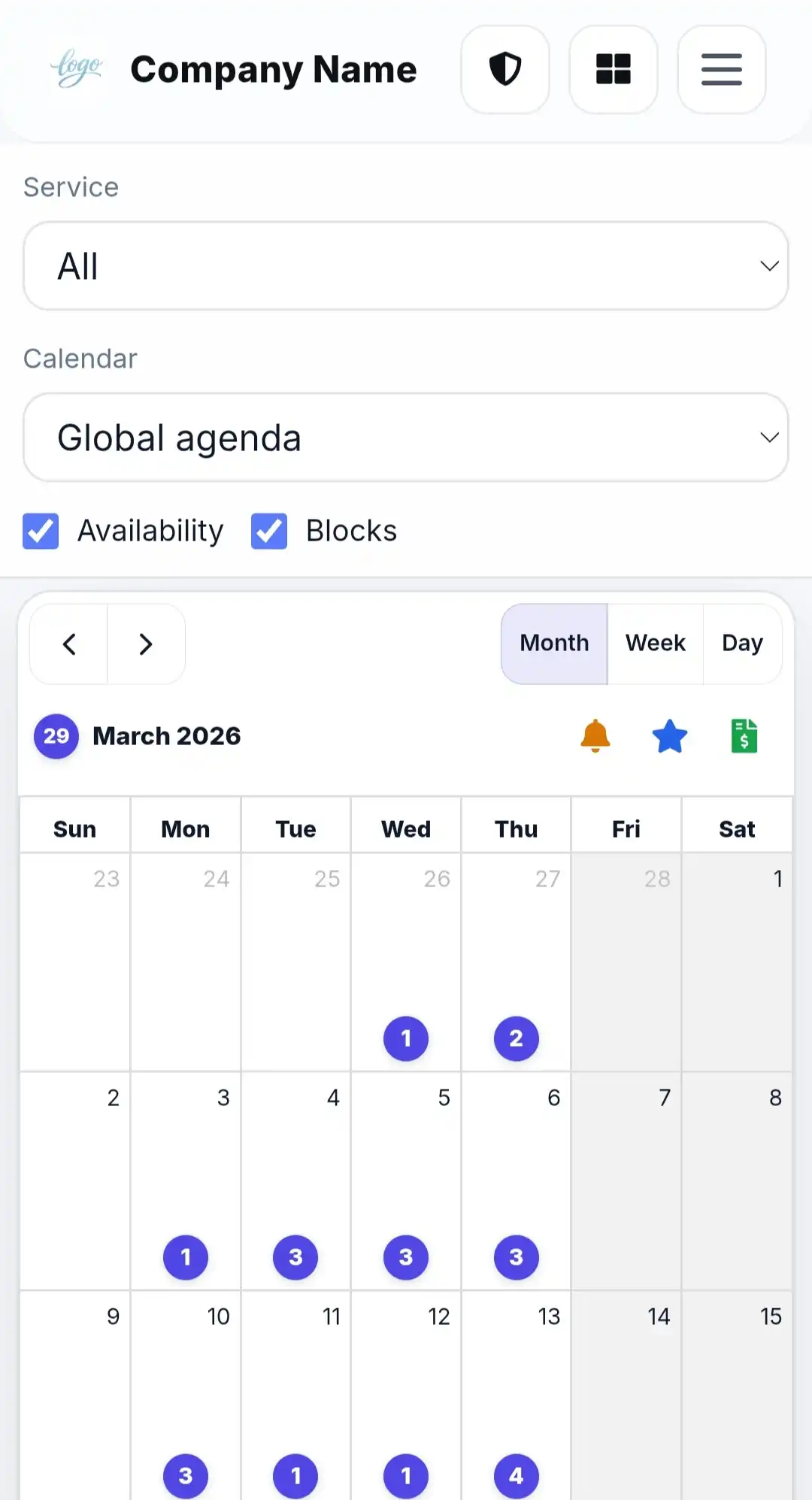This screenshot has width=812, height=1500.
Task: Open the dashboard grid icon
Action: pyautogui.click(x=614, y=69)
